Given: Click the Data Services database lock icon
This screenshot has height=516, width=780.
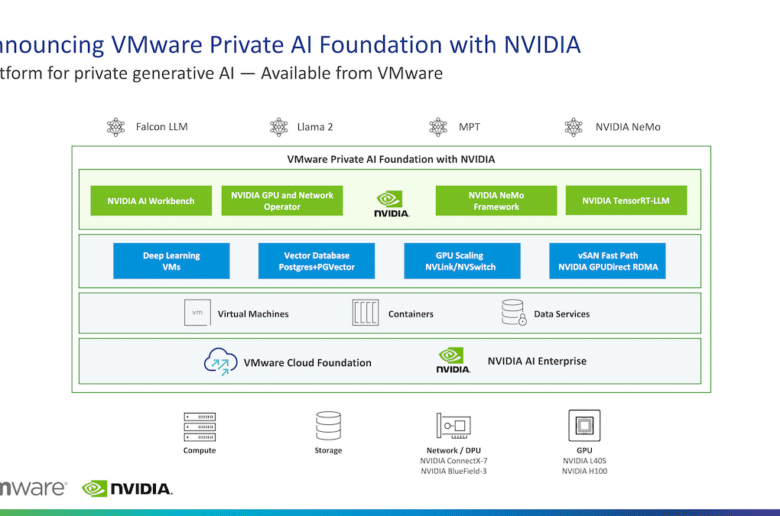Looking at the screenshot, I should (x=514, y=312).
